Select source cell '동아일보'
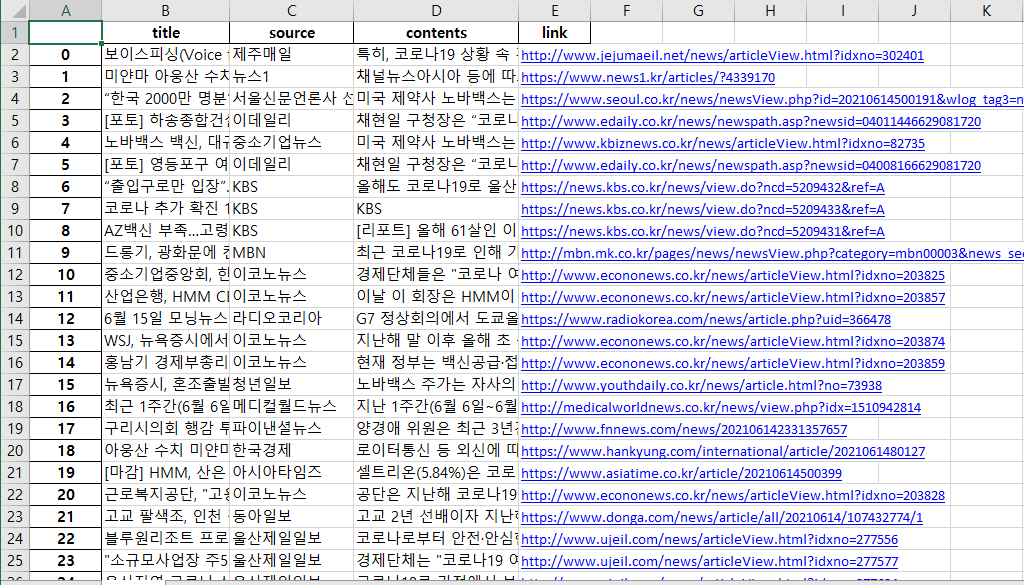The height and width of the screenshot is (585, 1024). click(x=291, y=516)
